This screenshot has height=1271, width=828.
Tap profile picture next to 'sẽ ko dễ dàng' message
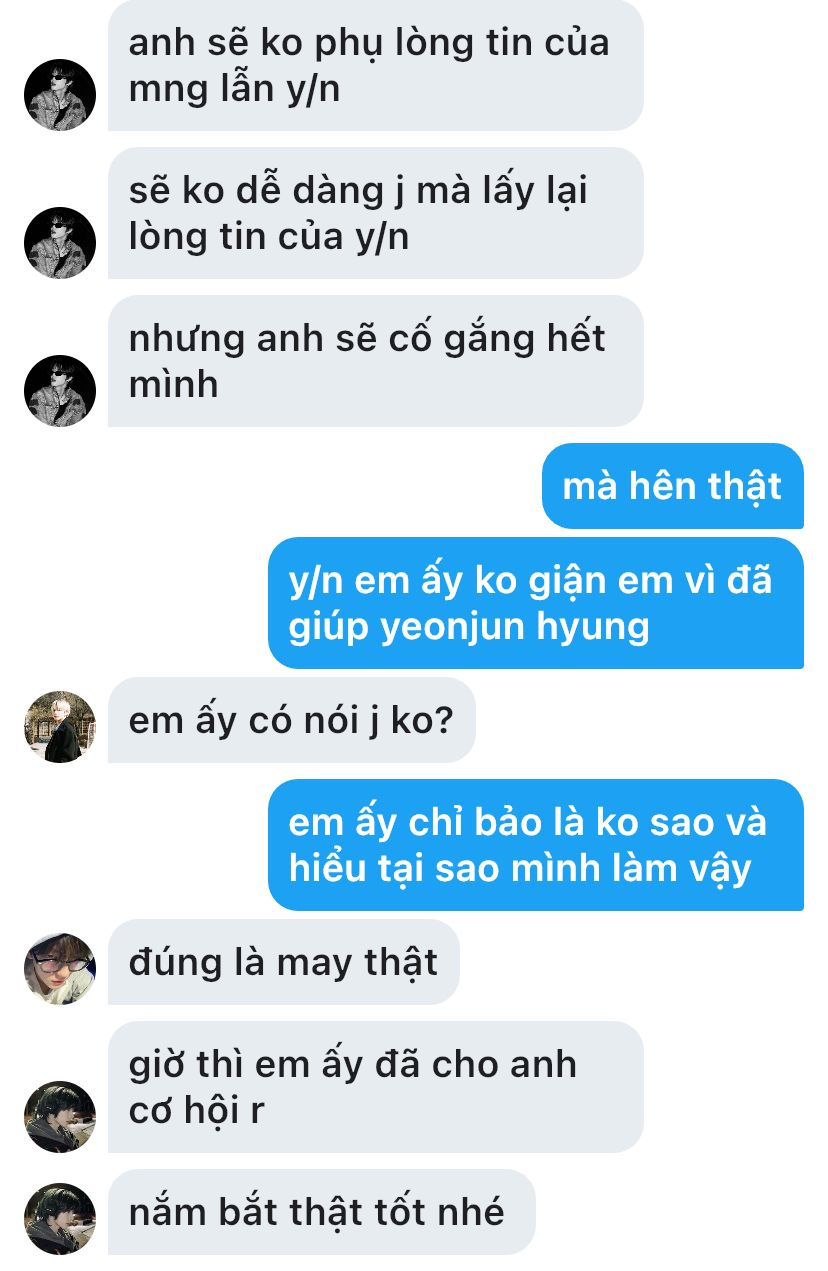point(60,243)
